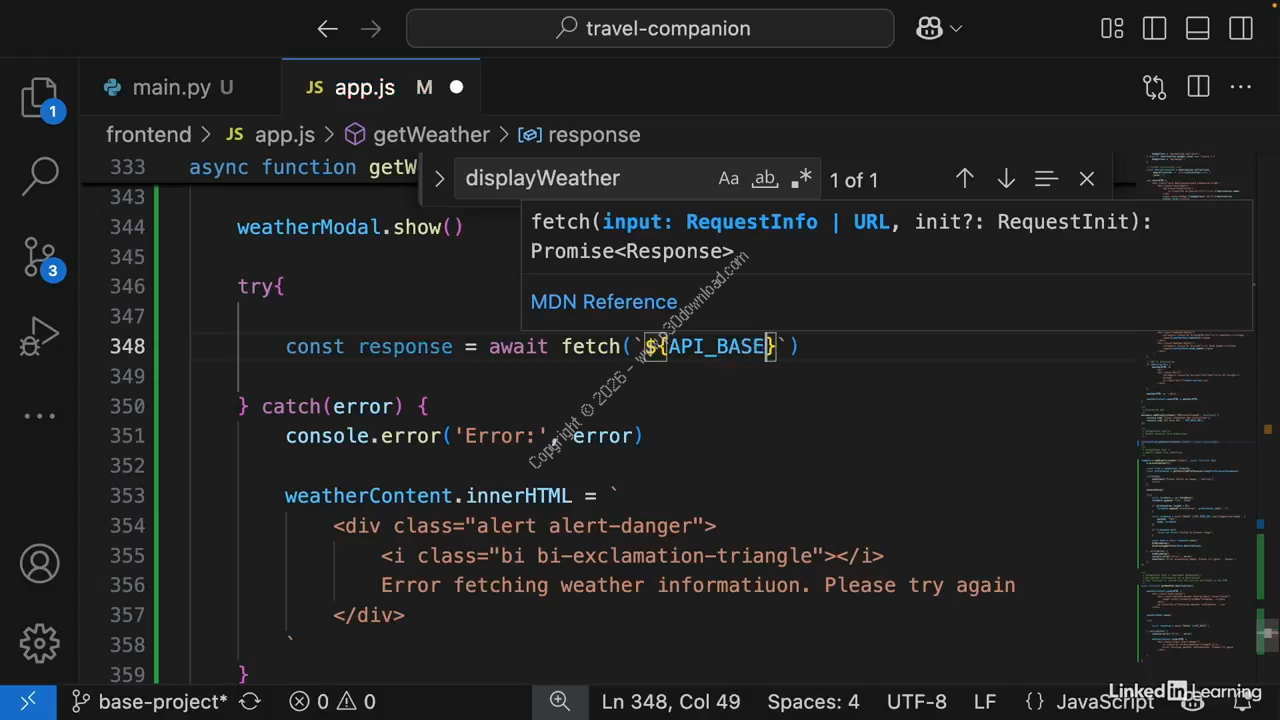
Task: Select getWeather in the breadcrumb
Action: pos(430,135)
